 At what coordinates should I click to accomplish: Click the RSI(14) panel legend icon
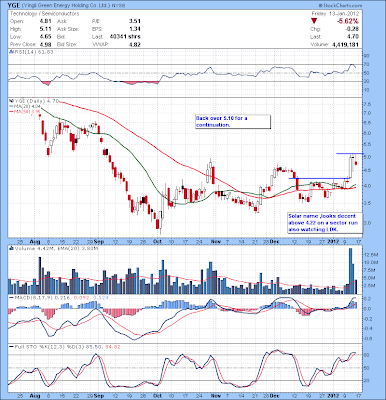[11, 52]
